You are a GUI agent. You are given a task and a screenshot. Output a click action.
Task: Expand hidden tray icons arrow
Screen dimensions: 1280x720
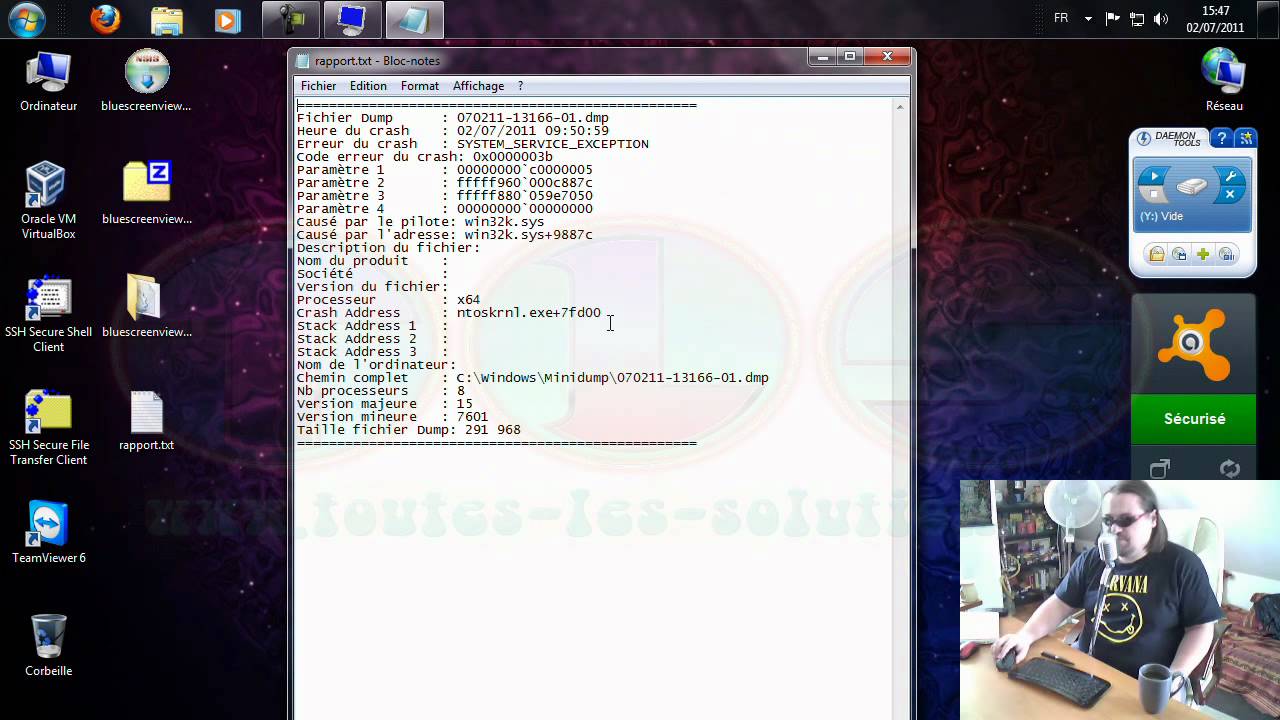pyautogui.click(x=1088, y=19)
